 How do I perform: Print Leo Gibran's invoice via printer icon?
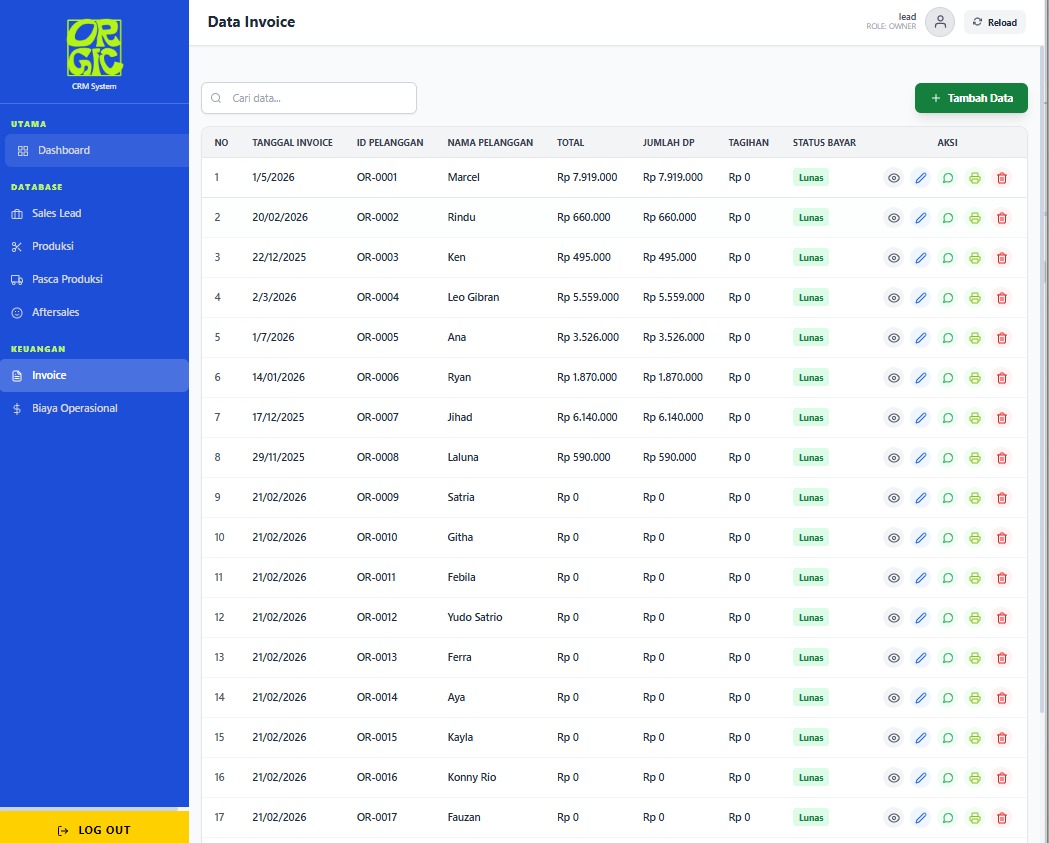(975, 298)
